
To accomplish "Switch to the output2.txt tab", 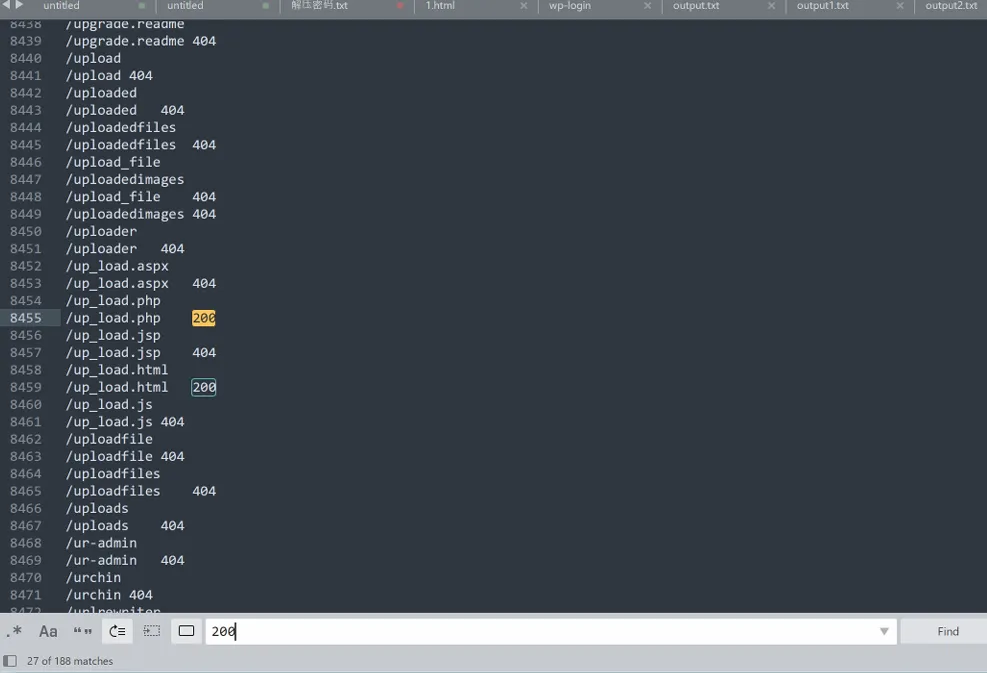I will pyautogui.click(x=951, y=6).
